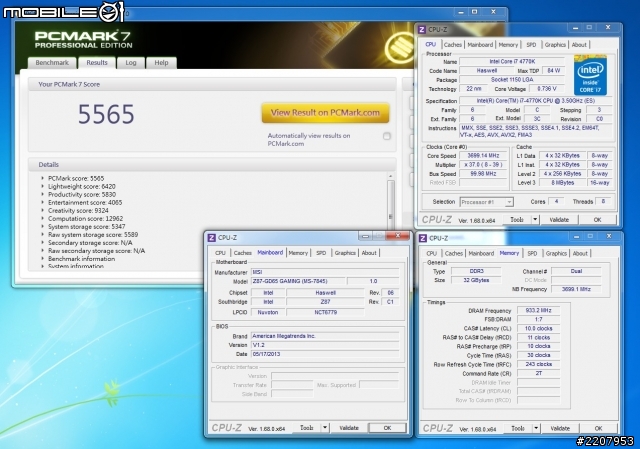Image resolution: width=640 pixels, height=449 pixels.
Task: Open Tools dropdown arrow in Mainboard CPU-Z window
Action: (325, 428)
